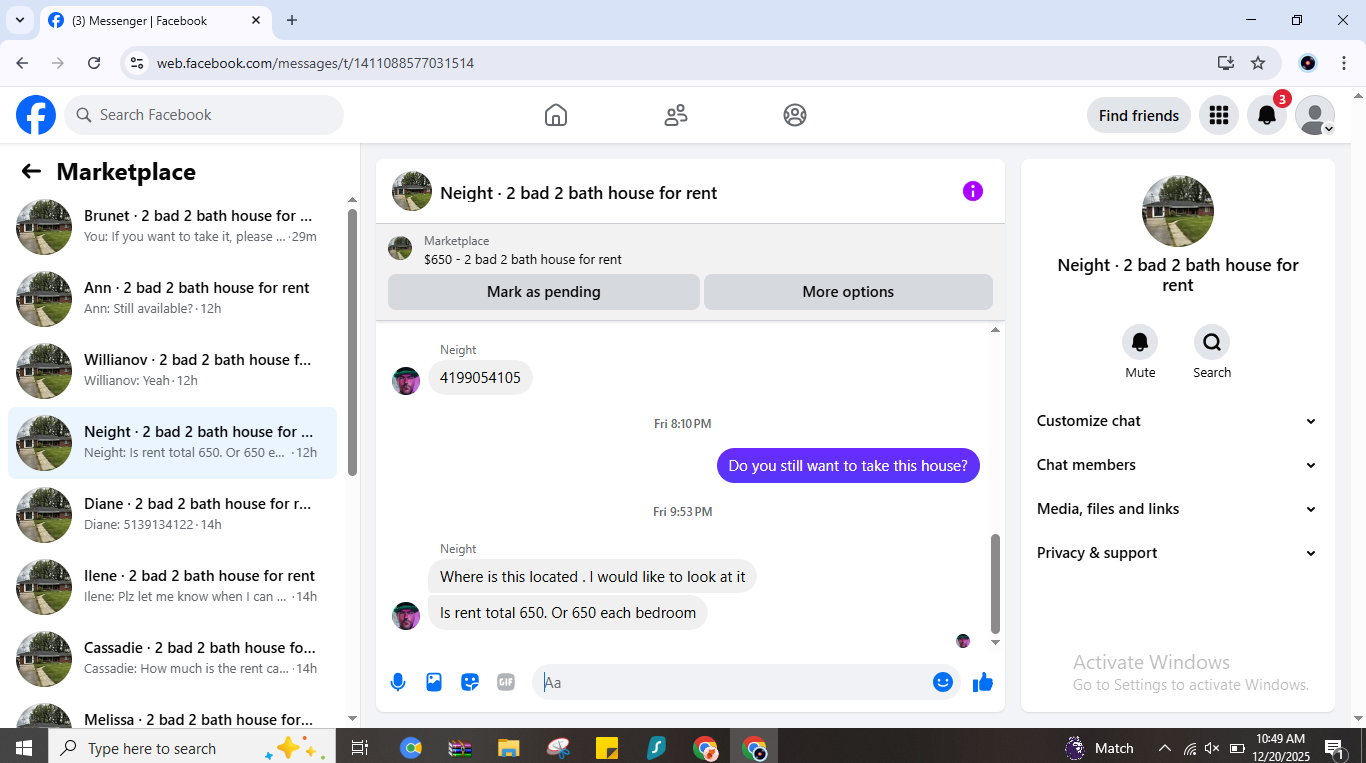Choose a sticker from the sticker icon
Image resolution: width=1366 pixels, height=763 pixels.
point(470,682)
